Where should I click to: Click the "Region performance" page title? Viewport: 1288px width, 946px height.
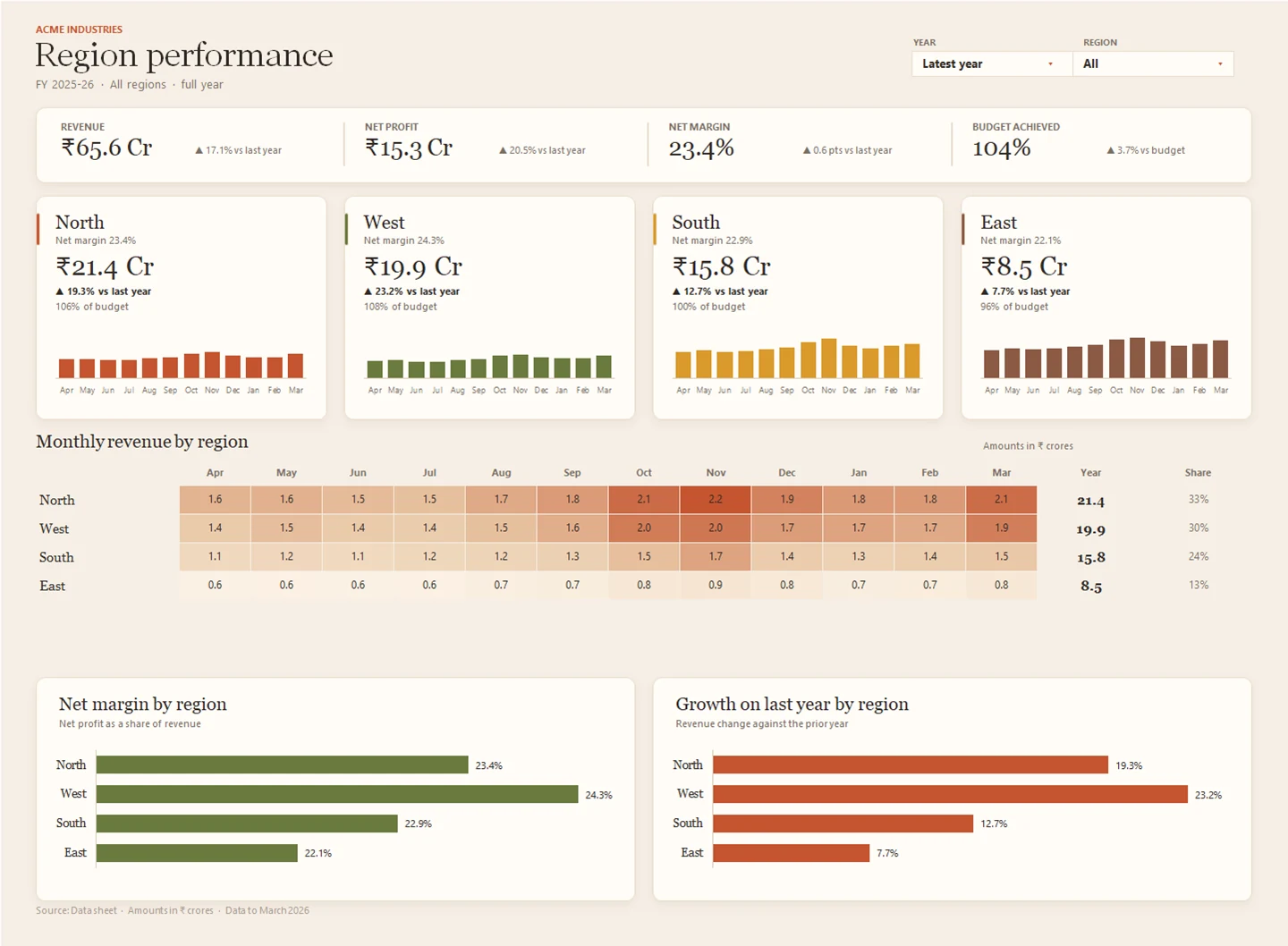coord(184,55)
